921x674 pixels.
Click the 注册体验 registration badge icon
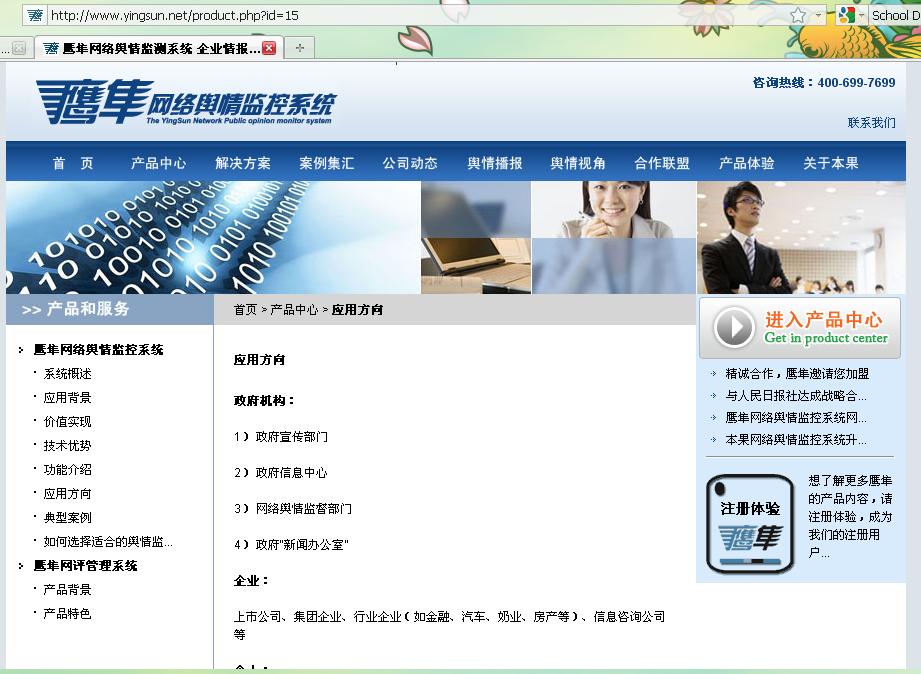[750, 524]
